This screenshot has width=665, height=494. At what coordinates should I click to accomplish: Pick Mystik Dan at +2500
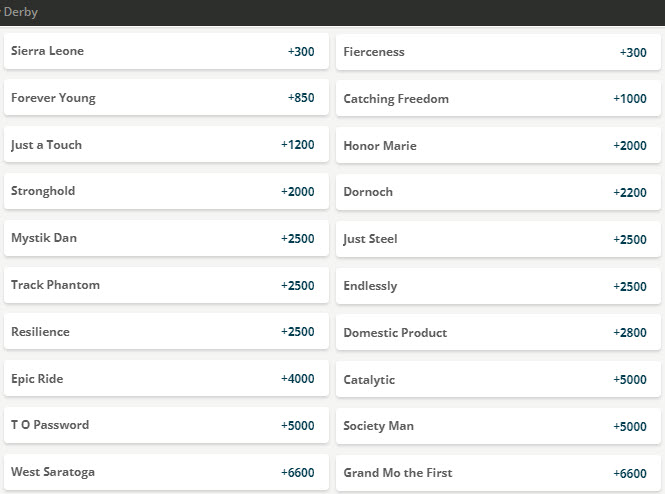(166, 238)
